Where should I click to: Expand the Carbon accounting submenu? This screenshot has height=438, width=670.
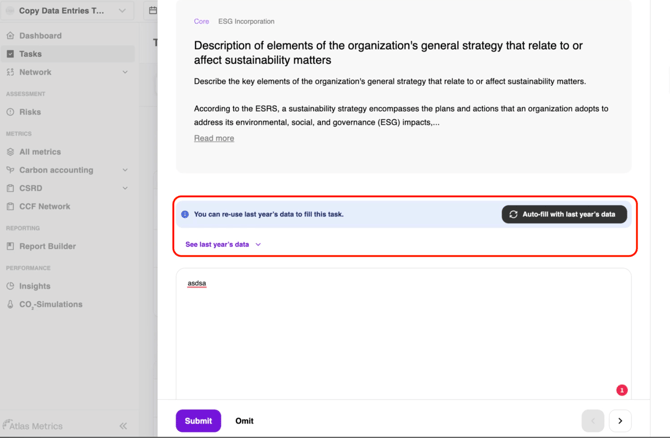tap(125, 170)
